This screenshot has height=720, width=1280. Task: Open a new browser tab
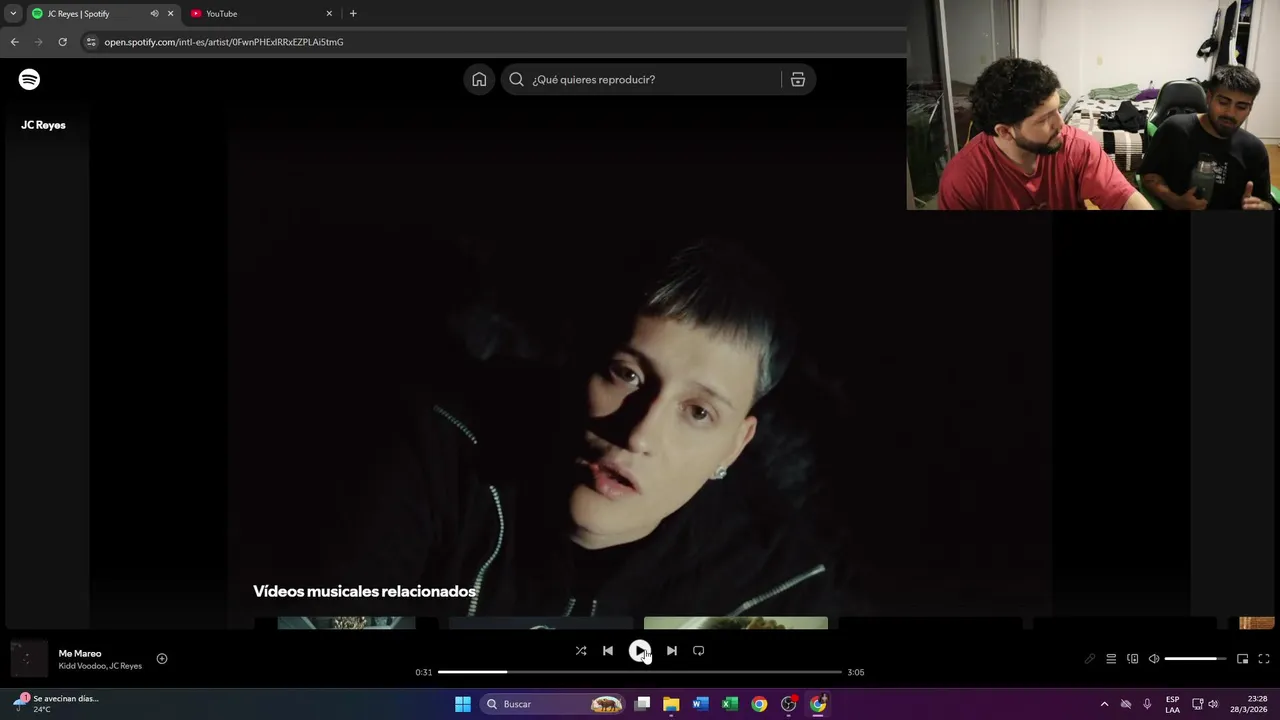coord(353,14)
